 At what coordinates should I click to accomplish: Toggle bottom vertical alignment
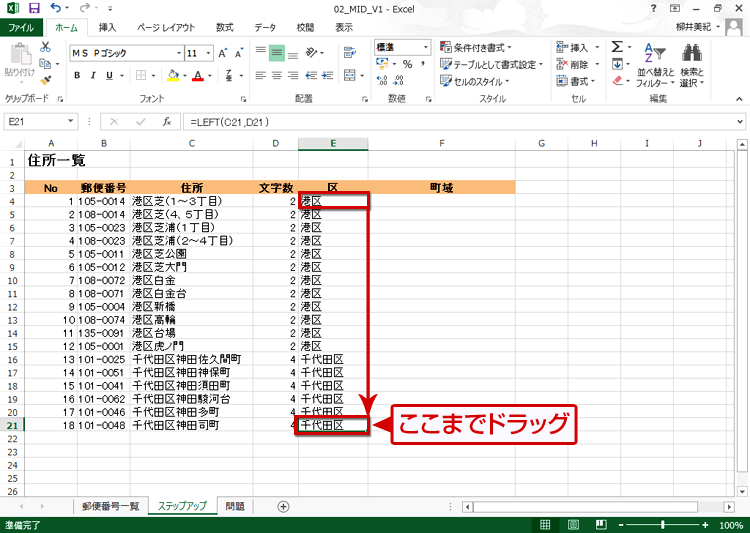(x=293, y=53)
